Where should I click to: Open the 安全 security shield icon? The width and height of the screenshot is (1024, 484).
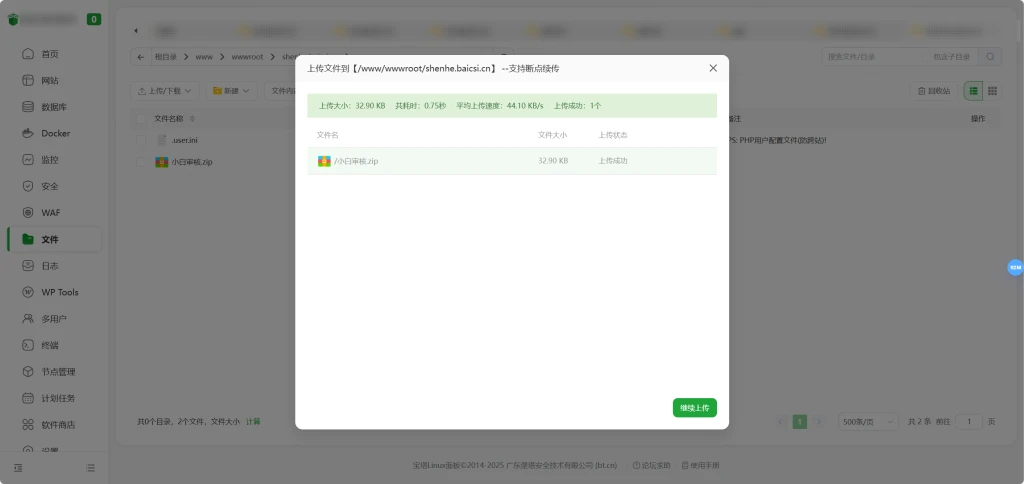click(x=29, y=186)
